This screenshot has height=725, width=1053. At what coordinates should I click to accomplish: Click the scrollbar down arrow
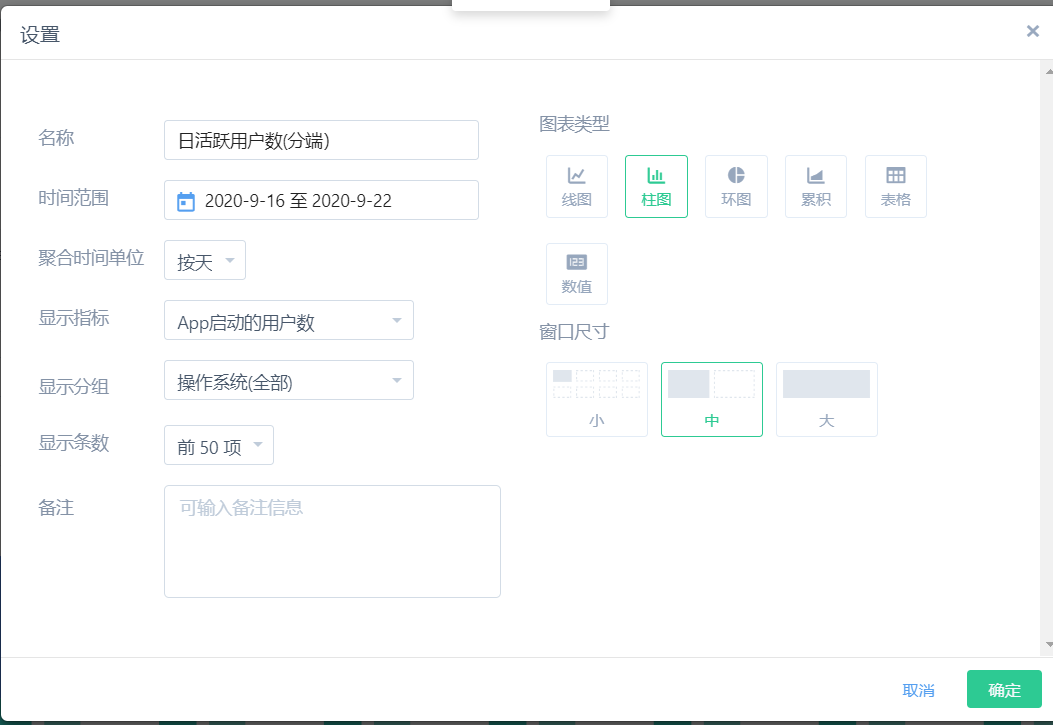point(1048,644)
